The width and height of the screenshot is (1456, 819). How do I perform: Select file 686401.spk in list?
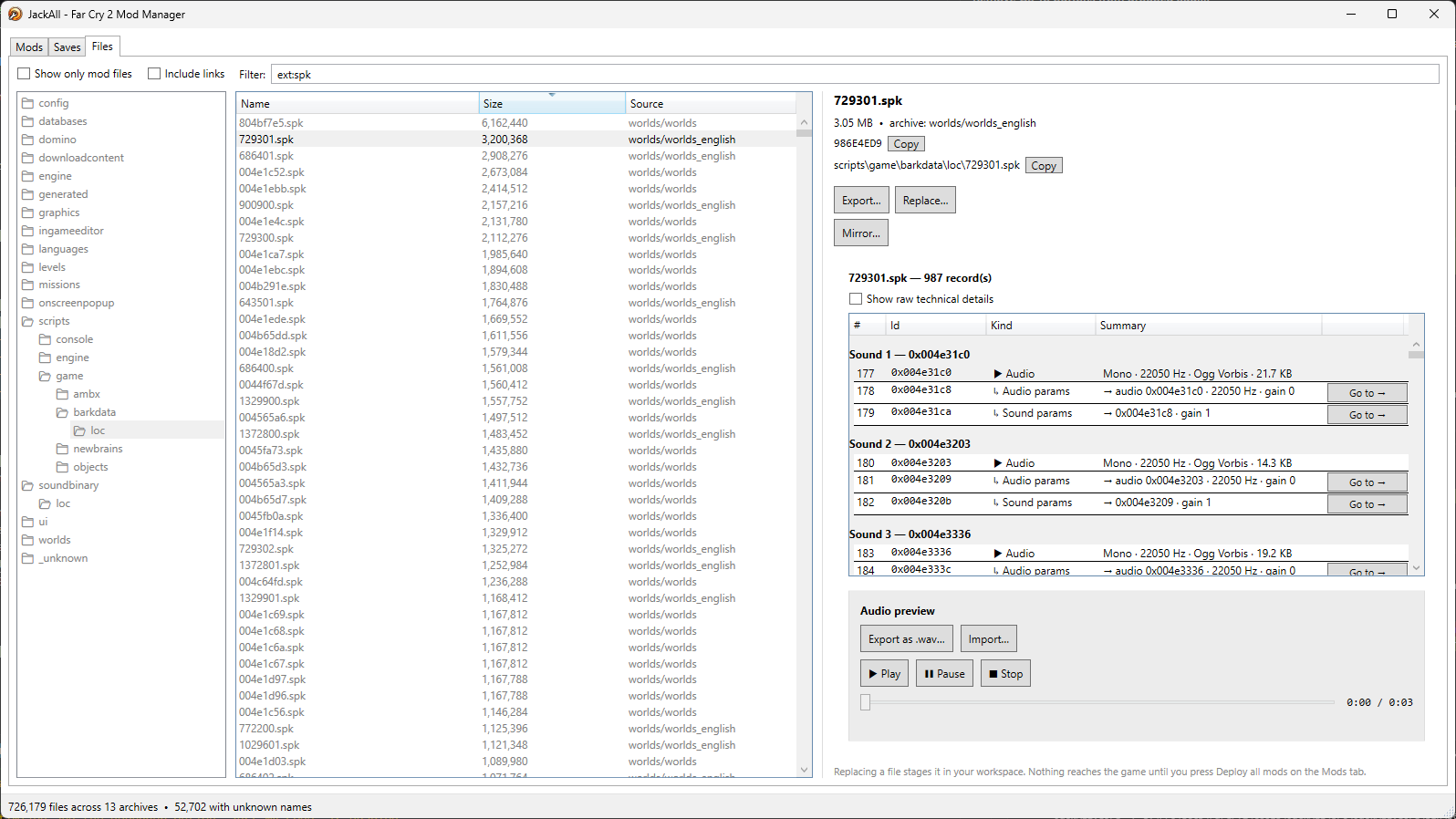516,156
